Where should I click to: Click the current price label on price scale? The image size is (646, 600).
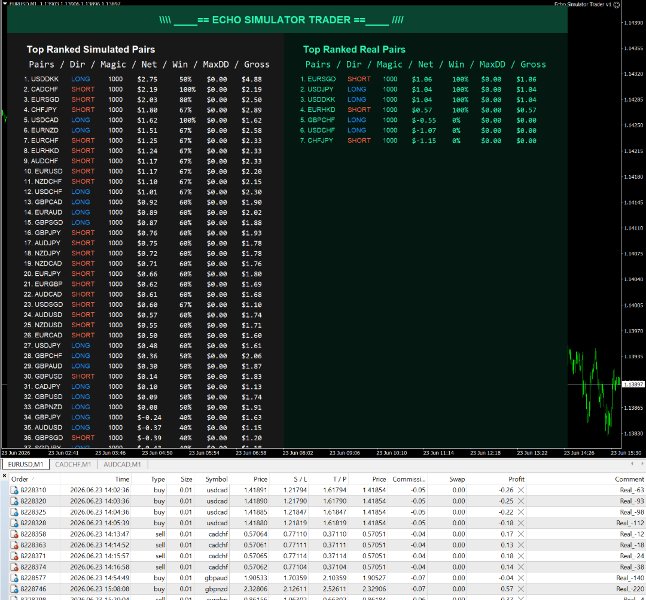(633, 384)
